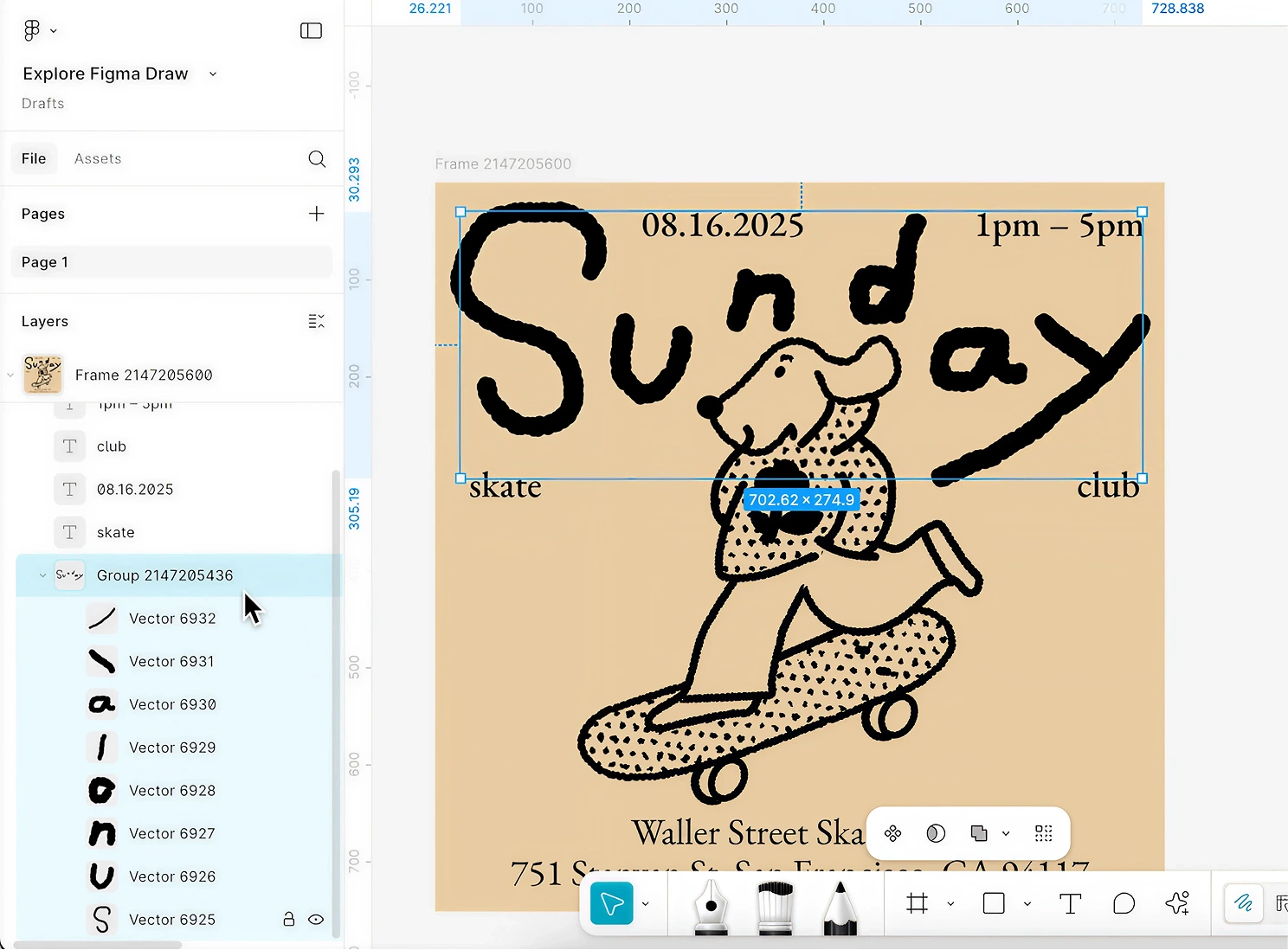Toggle the Draw mode switch in toolbar
Screen dimensions: 1288x950
1243,904
